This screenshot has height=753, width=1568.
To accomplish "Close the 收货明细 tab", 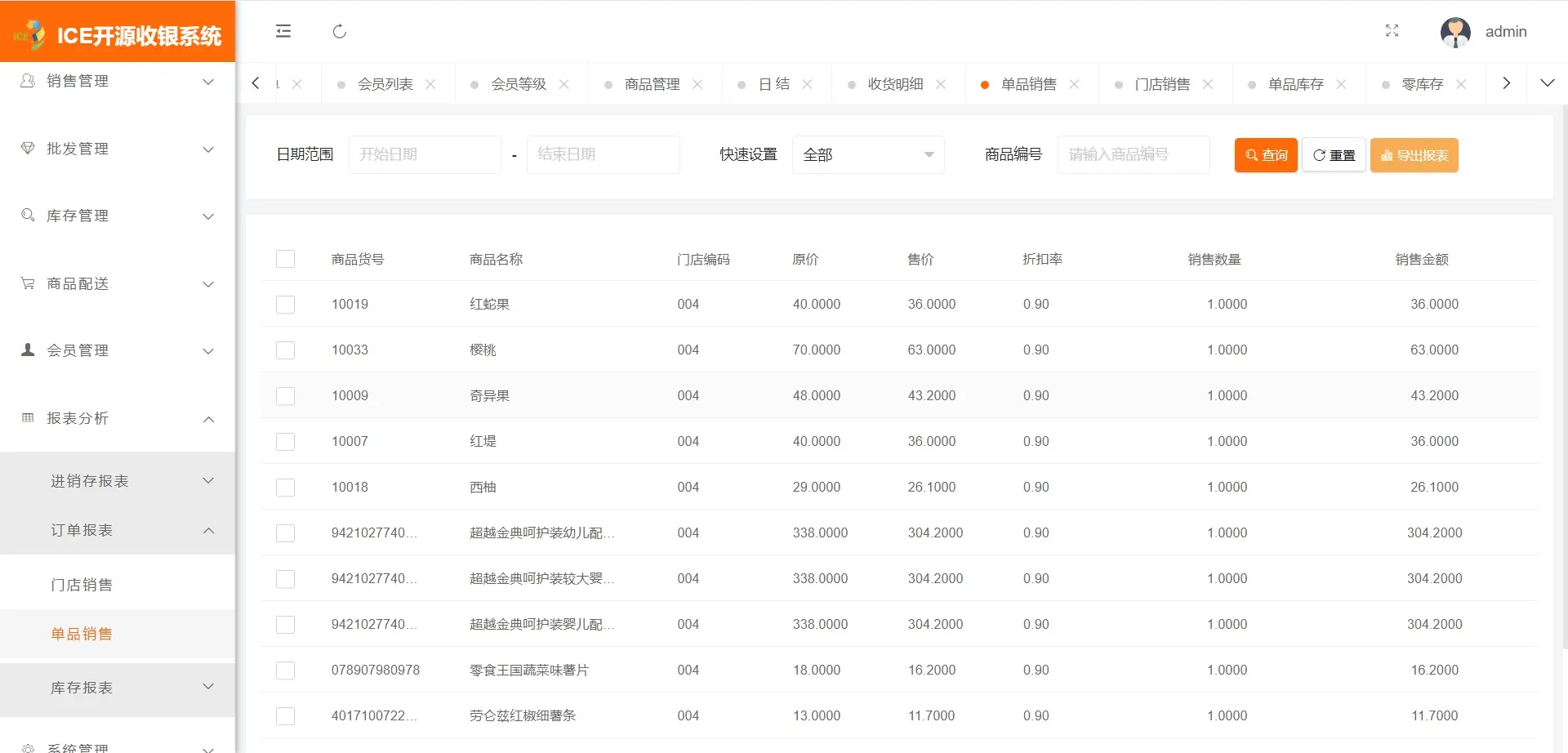I will [x=941, y=84].
